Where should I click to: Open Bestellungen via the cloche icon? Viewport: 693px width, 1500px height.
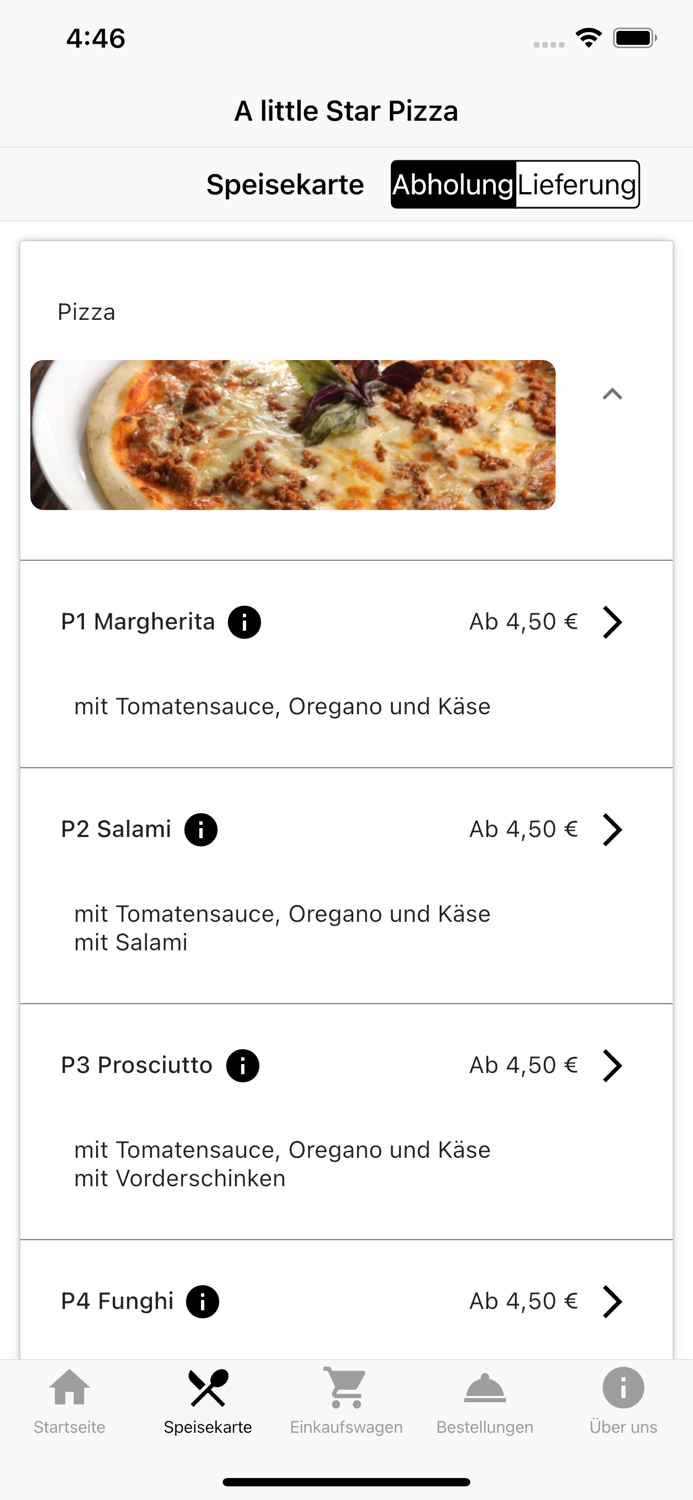pyautogui.click(x=484, y=1388)
